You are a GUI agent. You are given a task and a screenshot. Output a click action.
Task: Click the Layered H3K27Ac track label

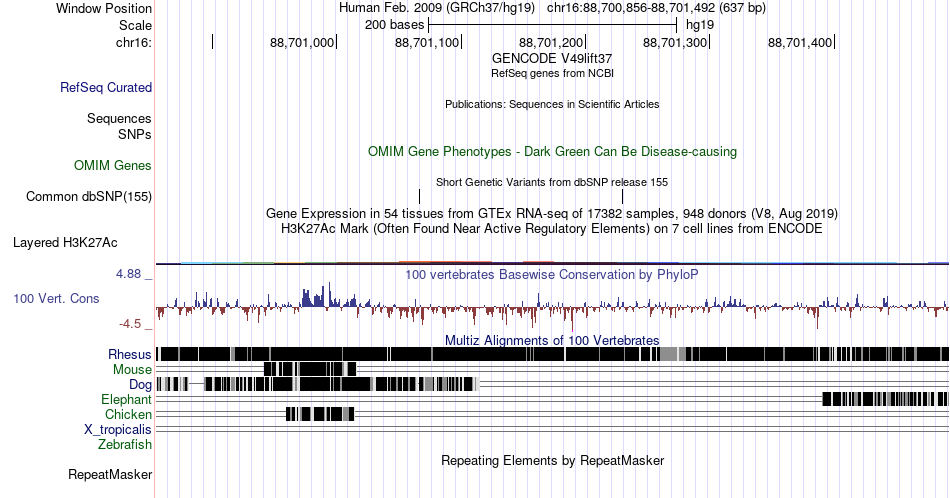point(65,242)
